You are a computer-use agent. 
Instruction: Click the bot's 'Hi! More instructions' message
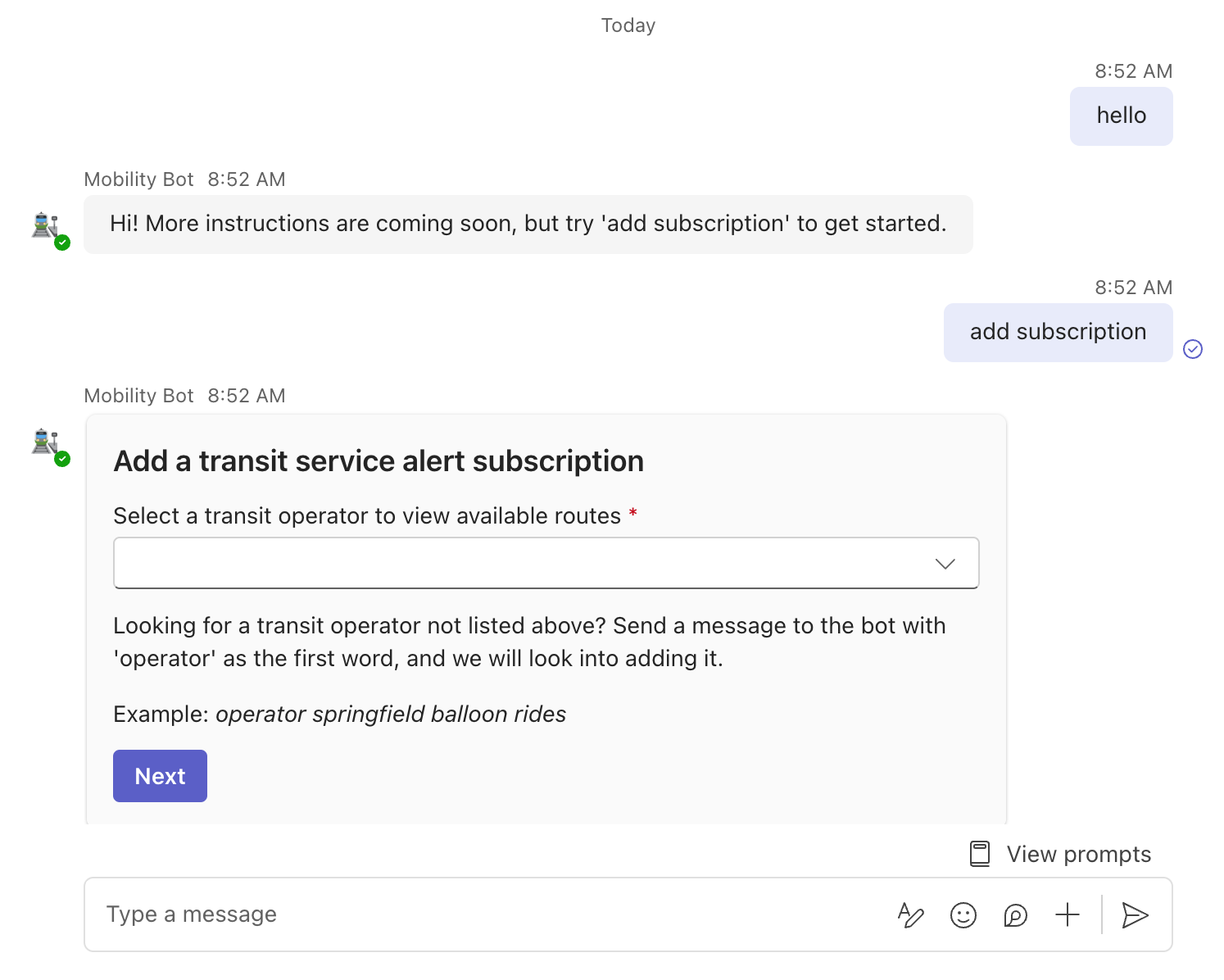tap(528, 224)
